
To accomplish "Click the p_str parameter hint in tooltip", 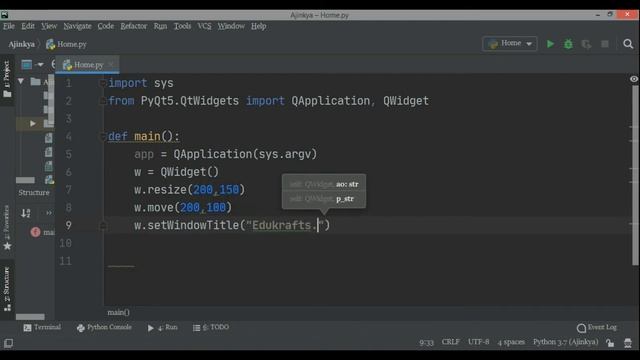I will [x=345, y=199].
